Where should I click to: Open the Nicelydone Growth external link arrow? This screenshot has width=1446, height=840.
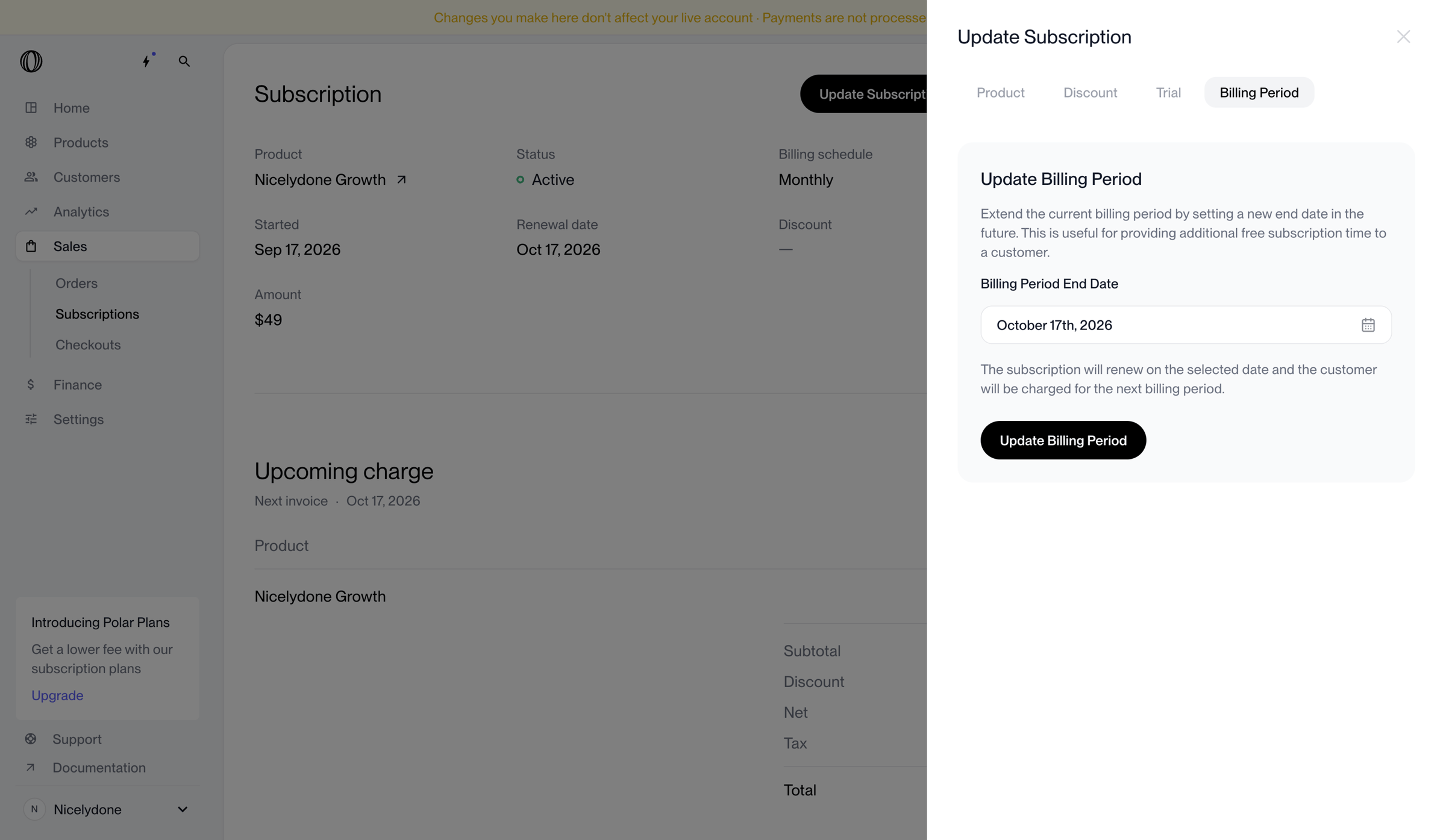(401, 179)
